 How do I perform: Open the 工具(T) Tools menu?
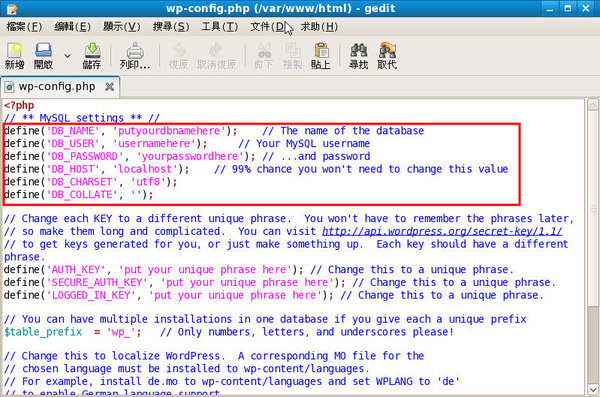(220, 27)
